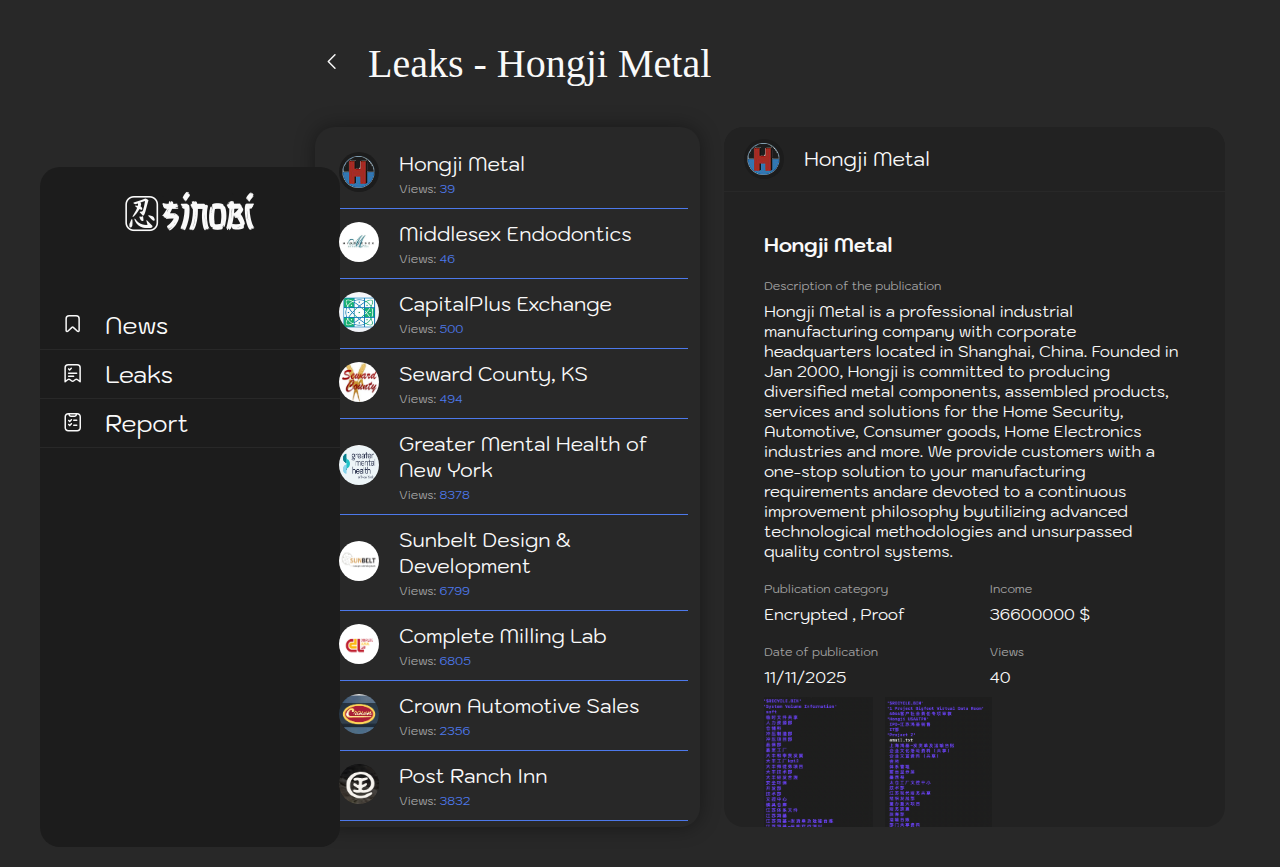Click the Greater Mental Health logo icon
The width and height of the screenshot is (1280, 867).
coord(359,465)
